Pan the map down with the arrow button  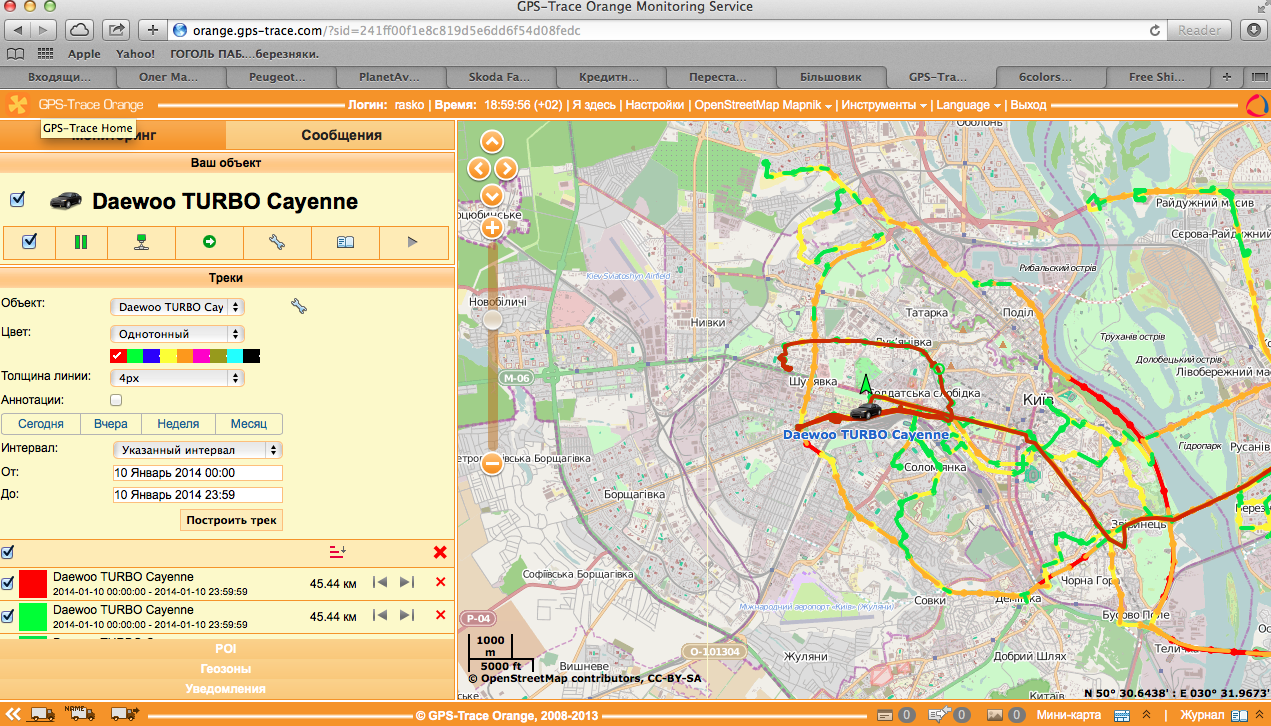click(x=492, y=195)
